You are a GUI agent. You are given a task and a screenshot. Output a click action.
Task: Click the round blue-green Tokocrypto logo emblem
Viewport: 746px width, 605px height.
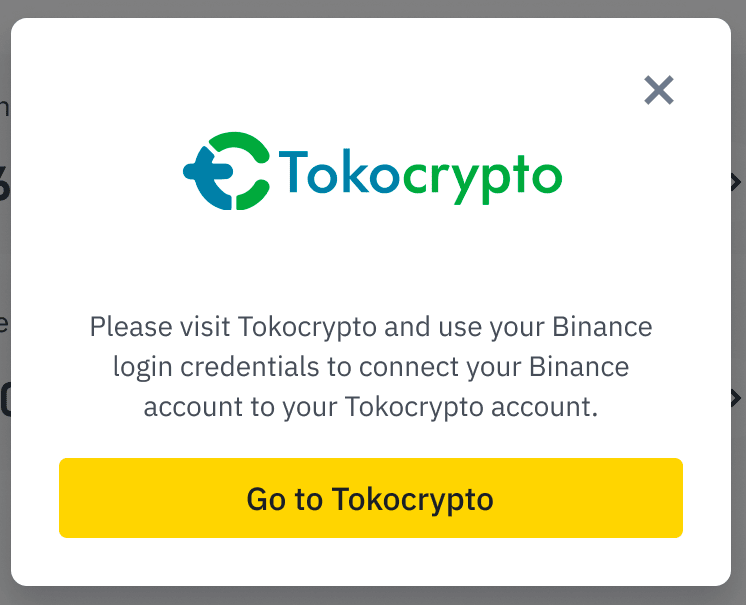point(227,171)
